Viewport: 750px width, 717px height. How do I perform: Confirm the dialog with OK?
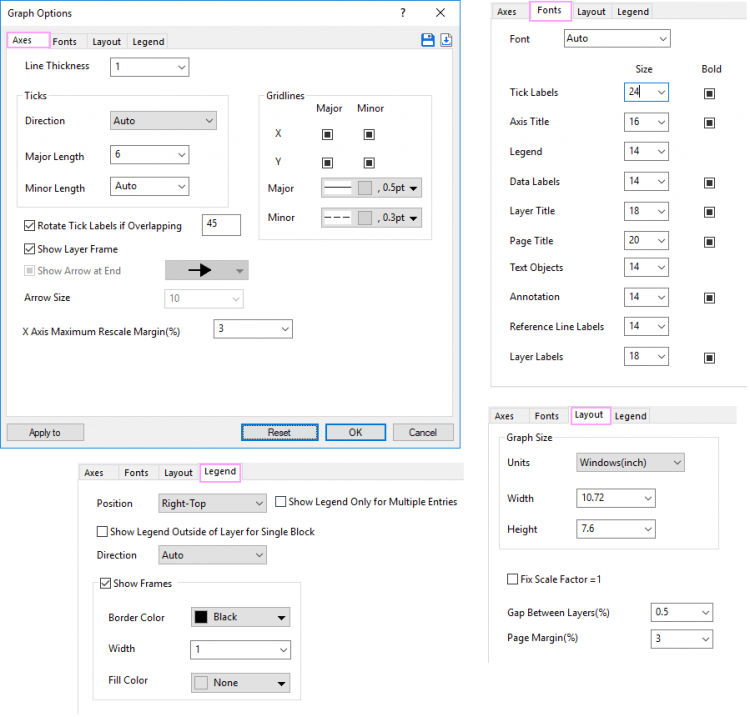[355, 432]
